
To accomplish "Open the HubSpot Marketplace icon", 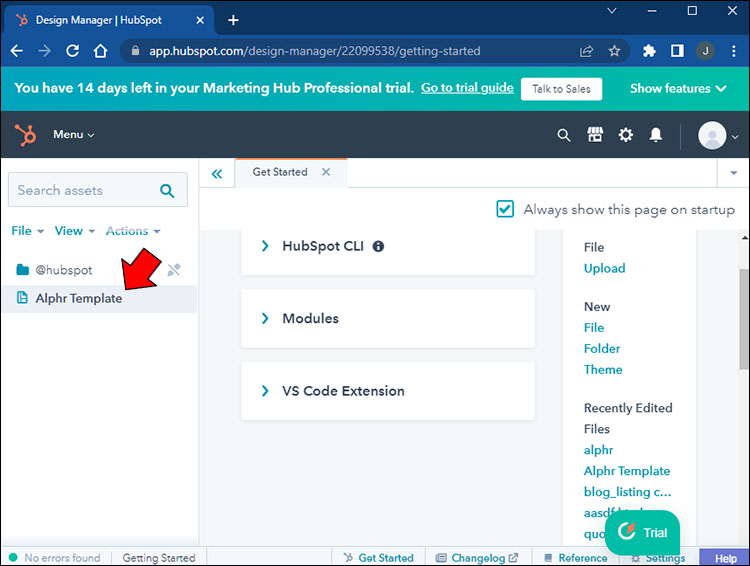I will point(595,135).
